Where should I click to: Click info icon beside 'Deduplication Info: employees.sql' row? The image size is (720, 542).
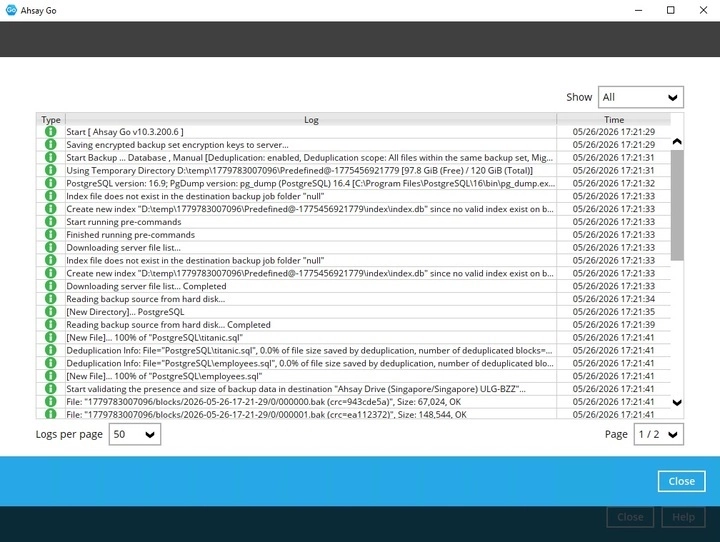[51, 363]
